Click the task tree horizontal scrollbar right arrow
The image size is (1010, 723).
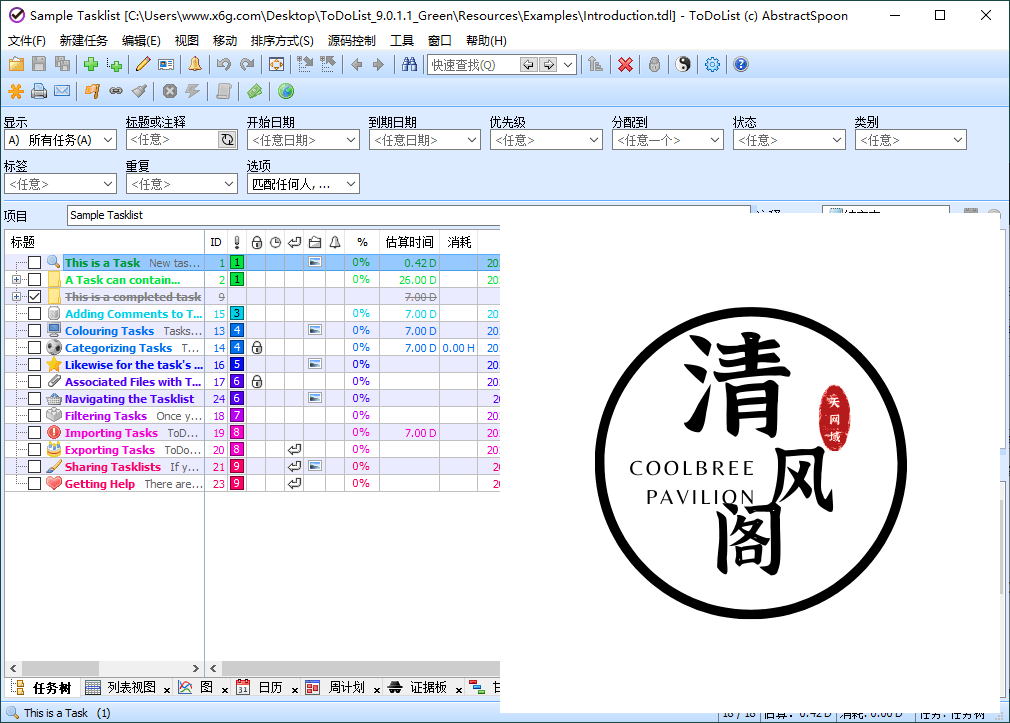[196, 668]
